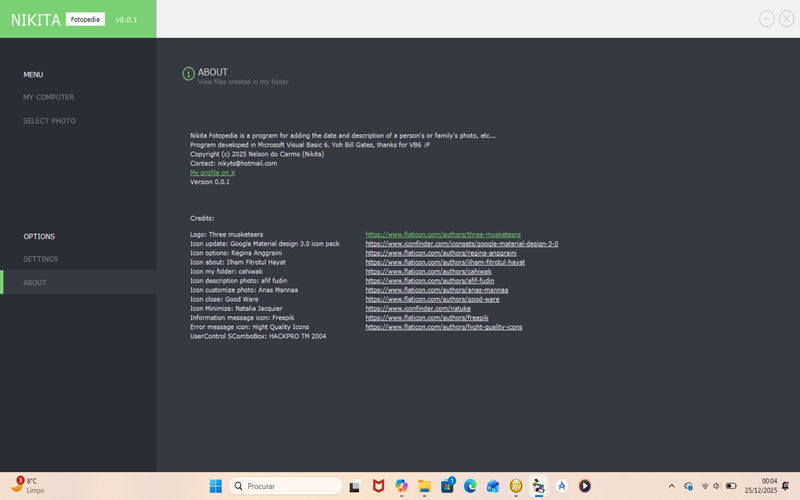Open Settings under Options
Viewport: 800px width, 500px height.
[x=41, y=259]
